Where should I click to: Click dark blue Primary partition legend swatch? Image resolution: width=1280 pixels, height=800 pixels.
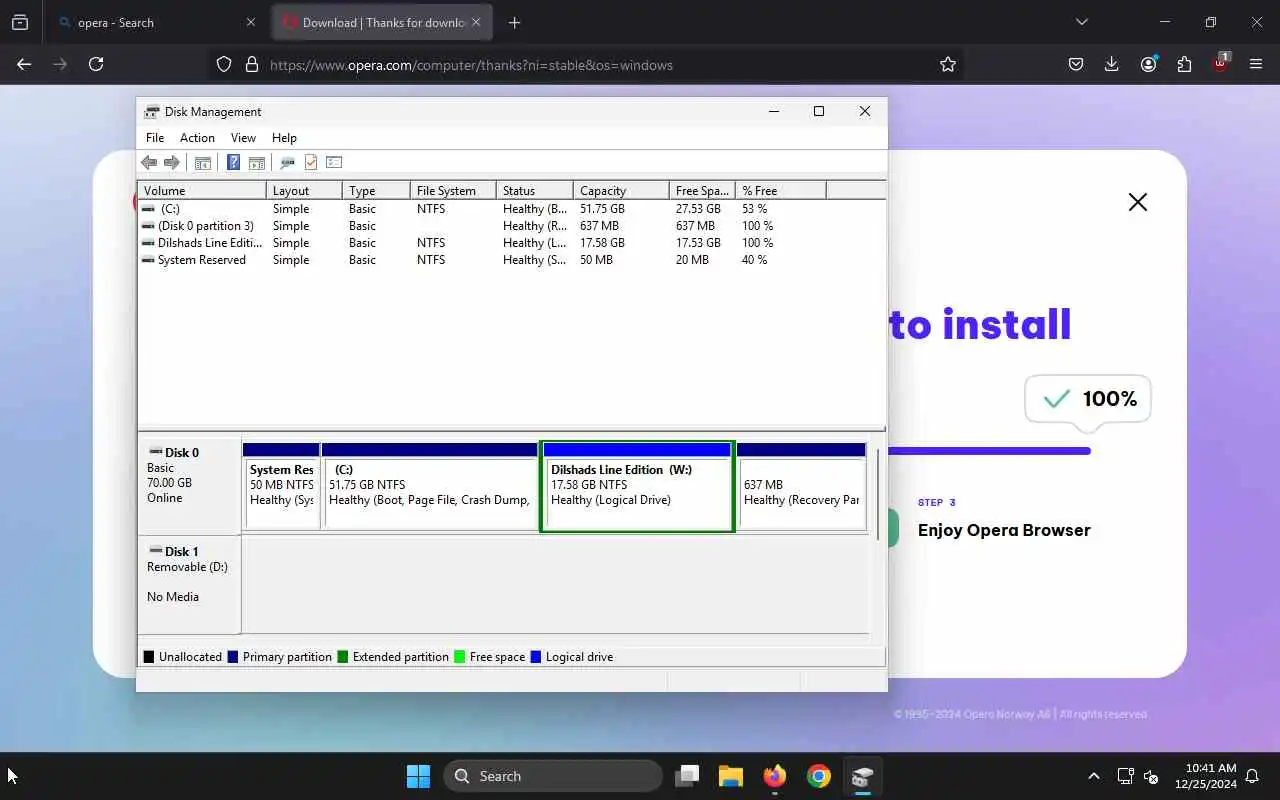pyautogui.click(x=233, y=657)
